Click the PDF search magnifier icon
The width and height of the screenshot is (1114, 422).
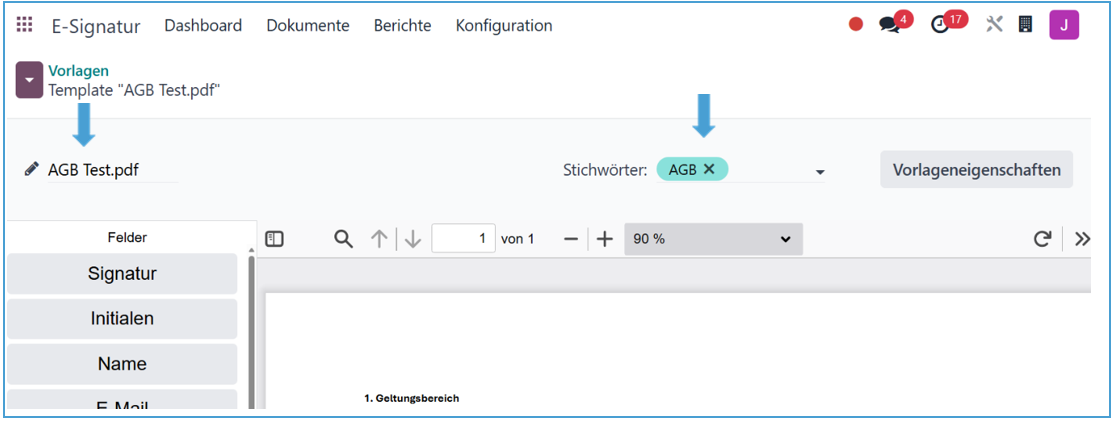343,239
